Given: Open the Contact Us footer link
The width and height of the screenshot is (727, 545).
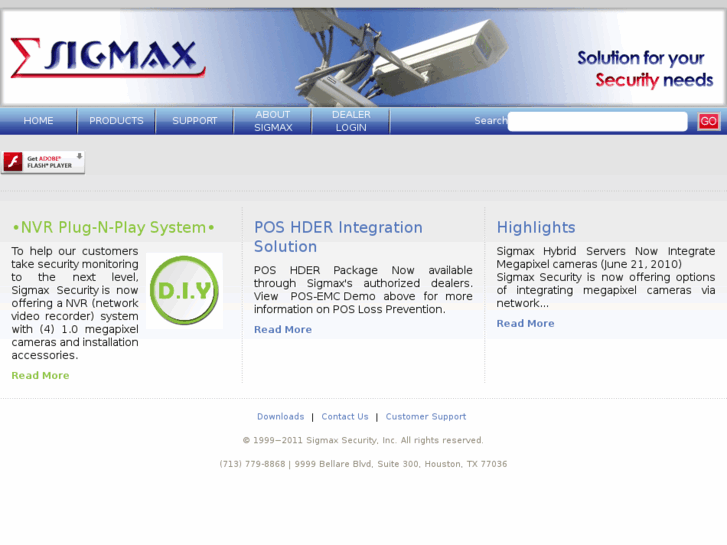Looking at the screenshot, I should coord(345,417).
